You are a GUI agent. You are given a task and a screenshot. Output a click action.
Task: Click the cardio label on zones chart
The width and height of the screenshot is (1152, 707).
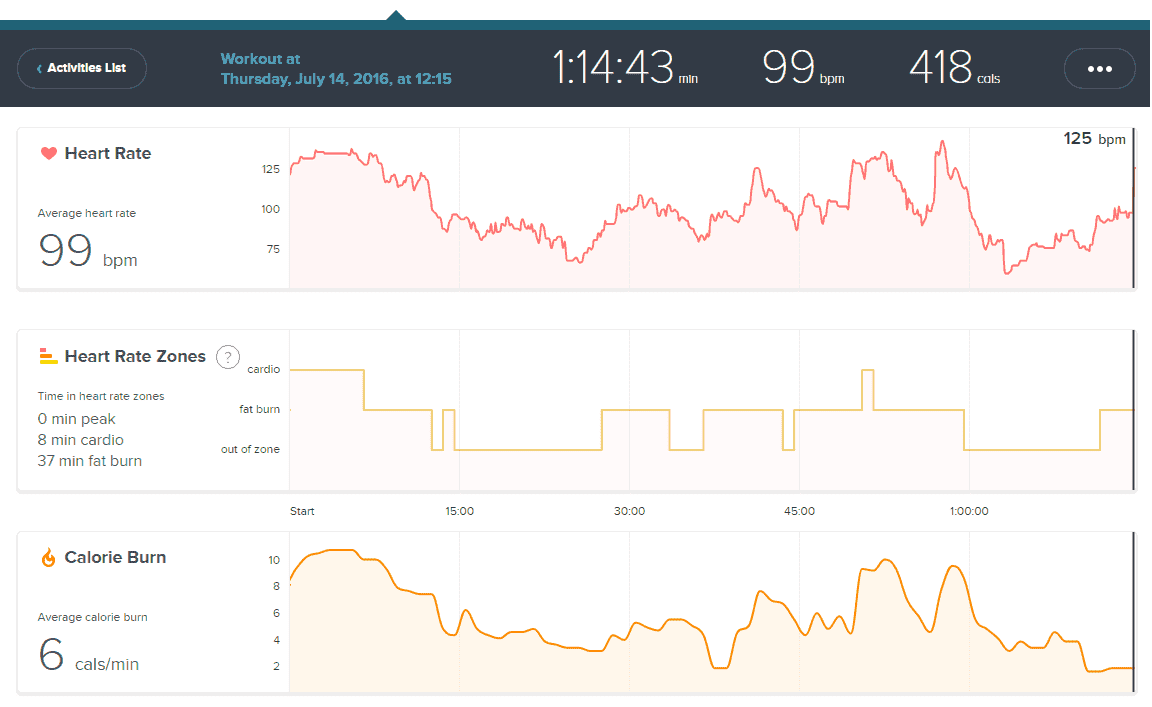point(263,370)
